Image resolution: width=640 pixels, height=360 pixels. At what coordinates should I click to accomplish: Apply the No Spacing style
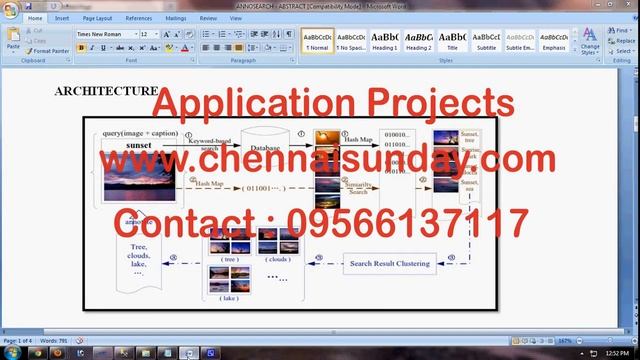[x=351, y=41]
